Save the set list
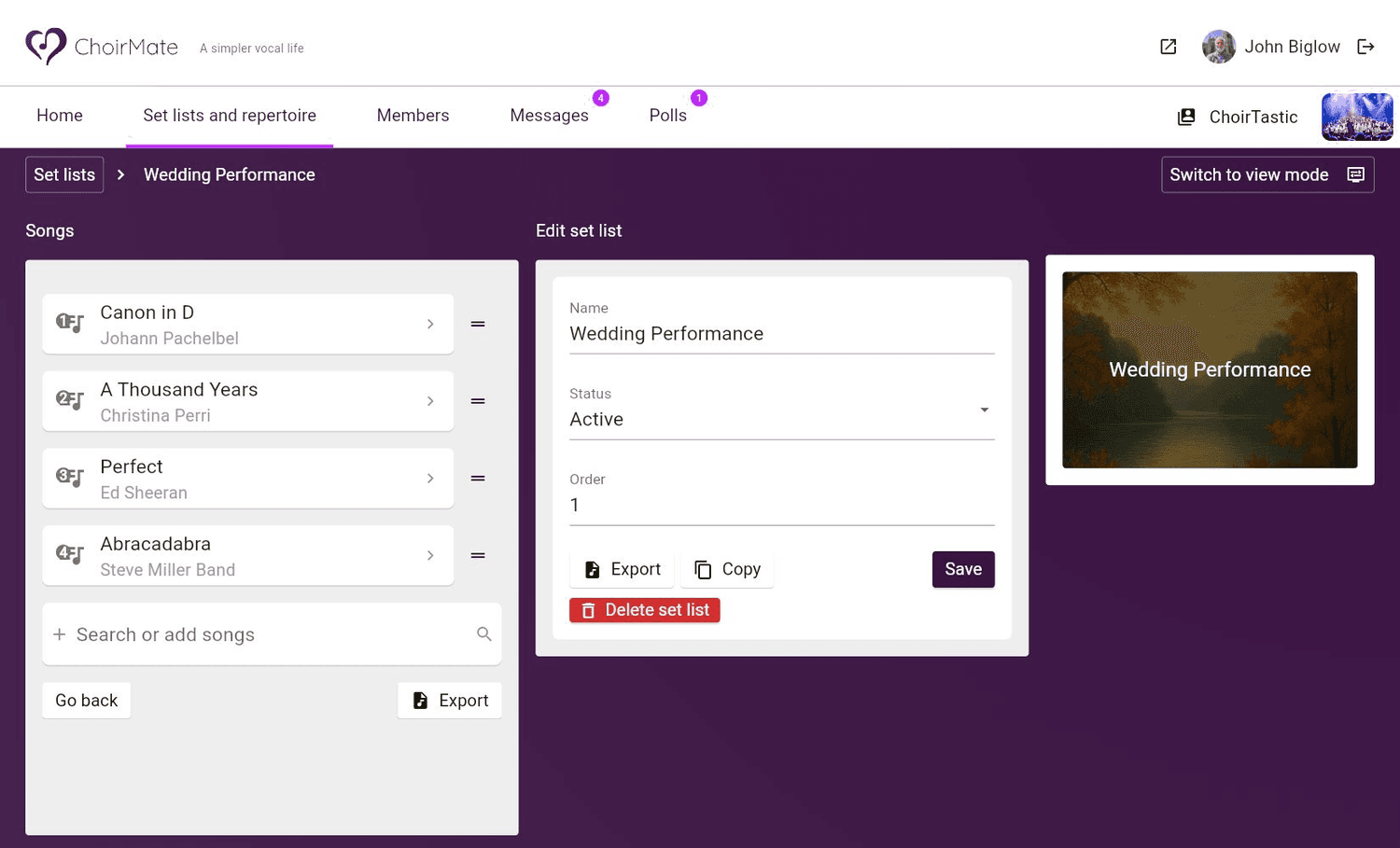The image size is (1400, 848). click(x=963, y=569)
